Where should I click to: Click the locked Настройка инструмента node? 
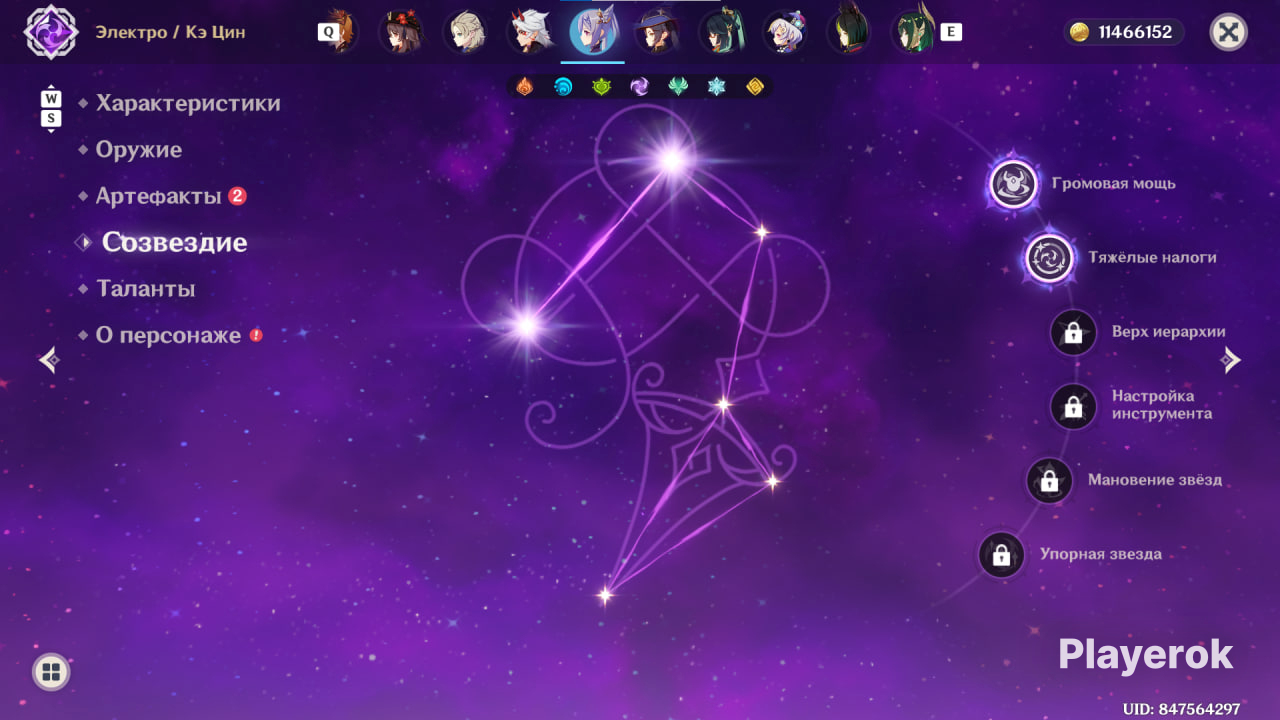pos(1074,406)
